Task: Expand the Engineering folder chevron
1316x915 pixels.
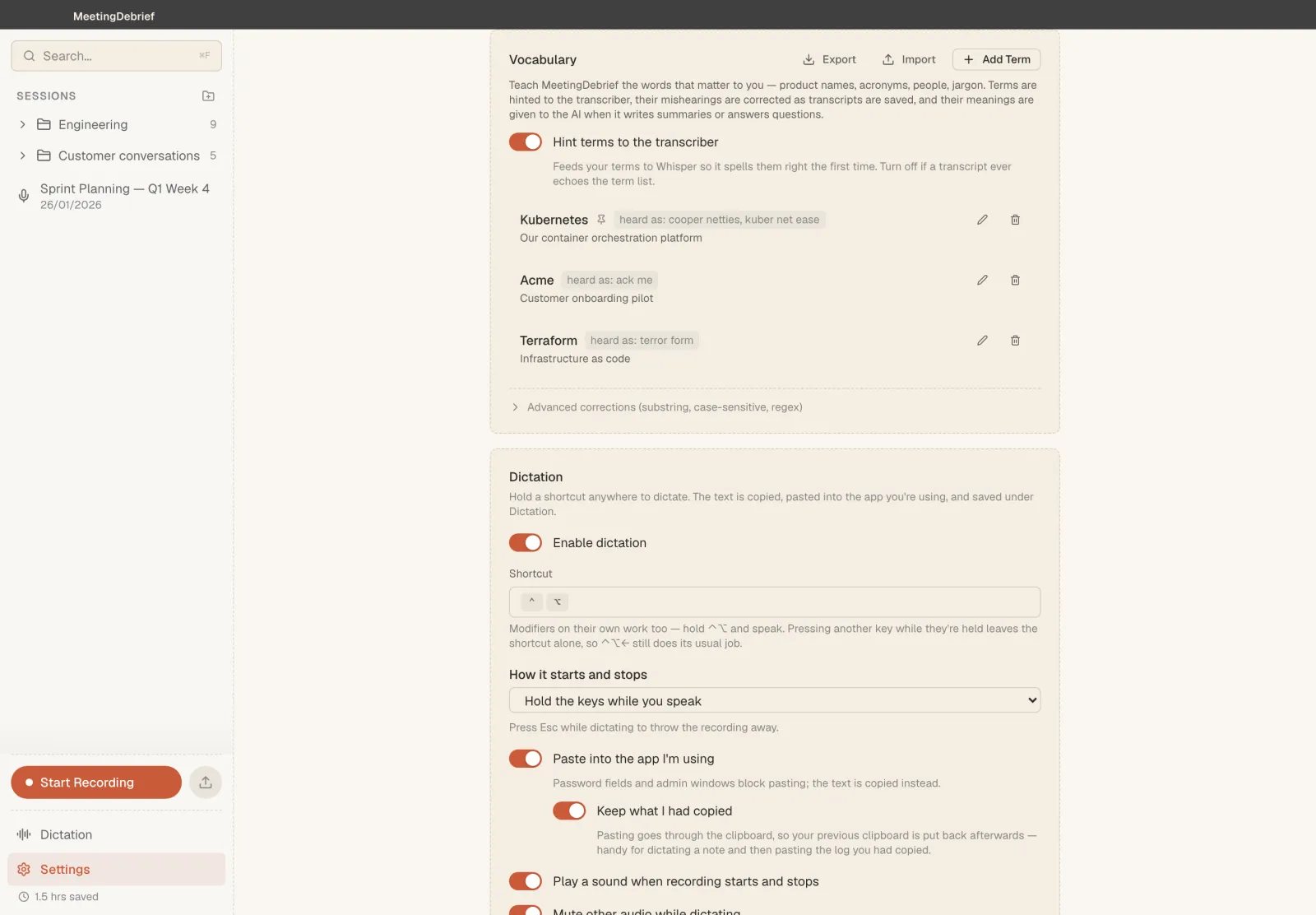Action: [22, 124]
